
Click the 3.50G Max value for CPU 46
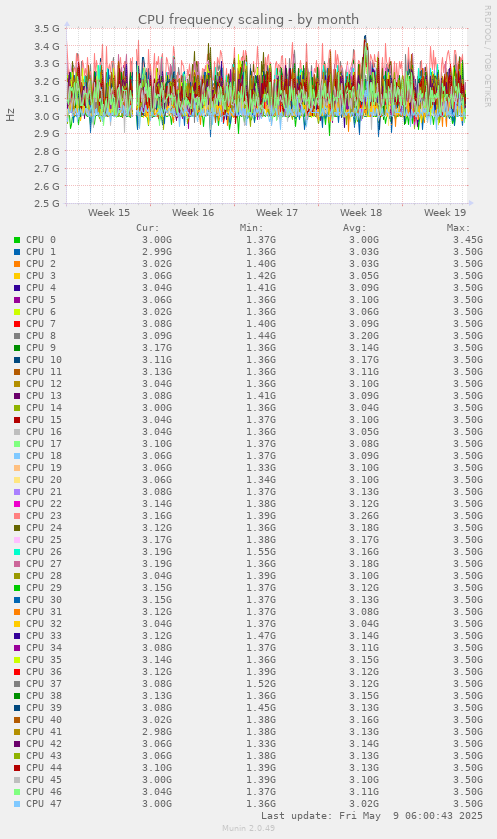(468, 791)
